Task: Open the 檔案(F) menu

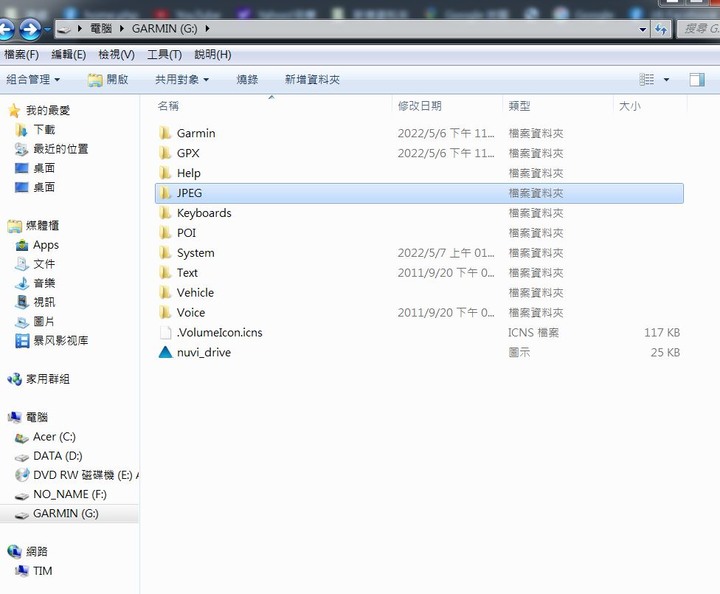Action: [21, 55]
